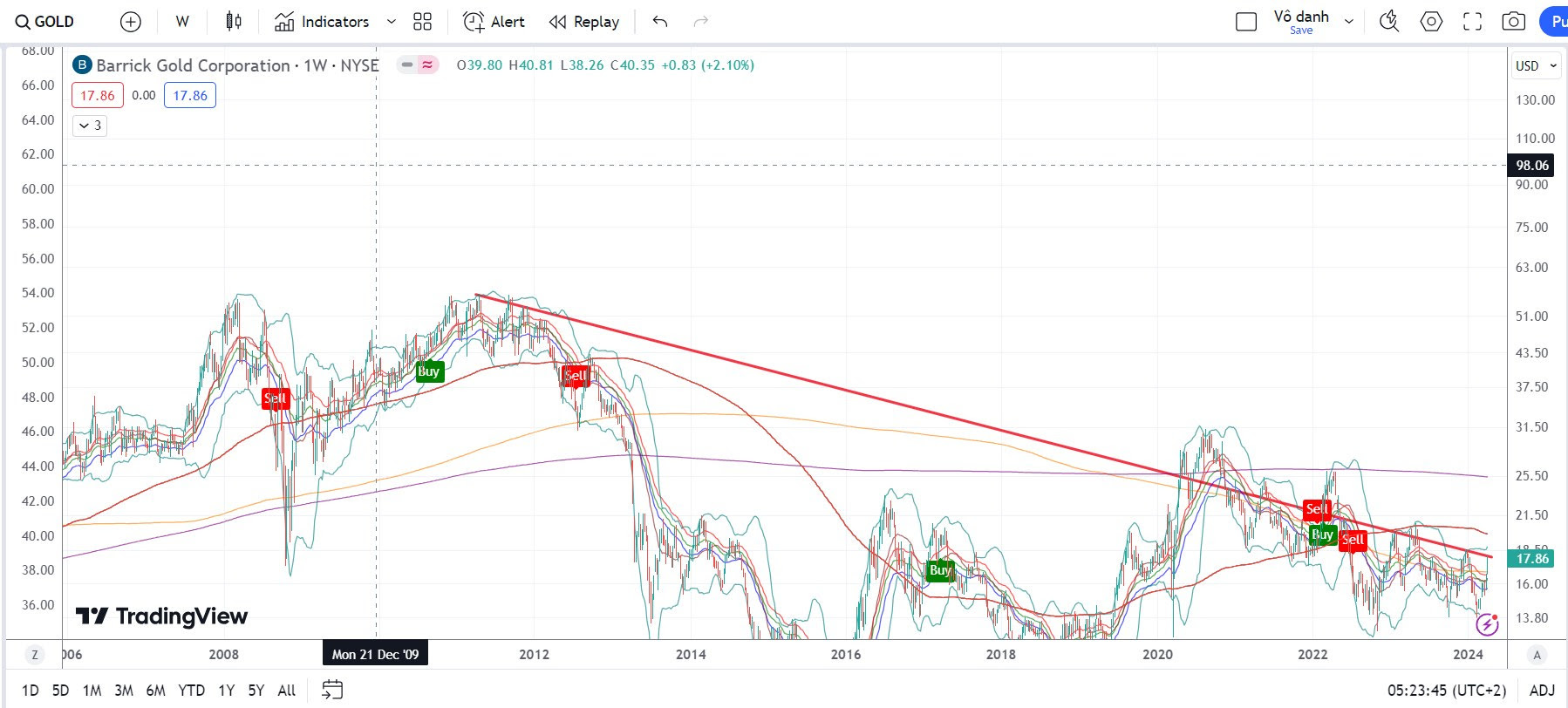The image size is (1568, 708).
Task: Open manage layouts dropdown arrow
Action: click(1349, 22)
